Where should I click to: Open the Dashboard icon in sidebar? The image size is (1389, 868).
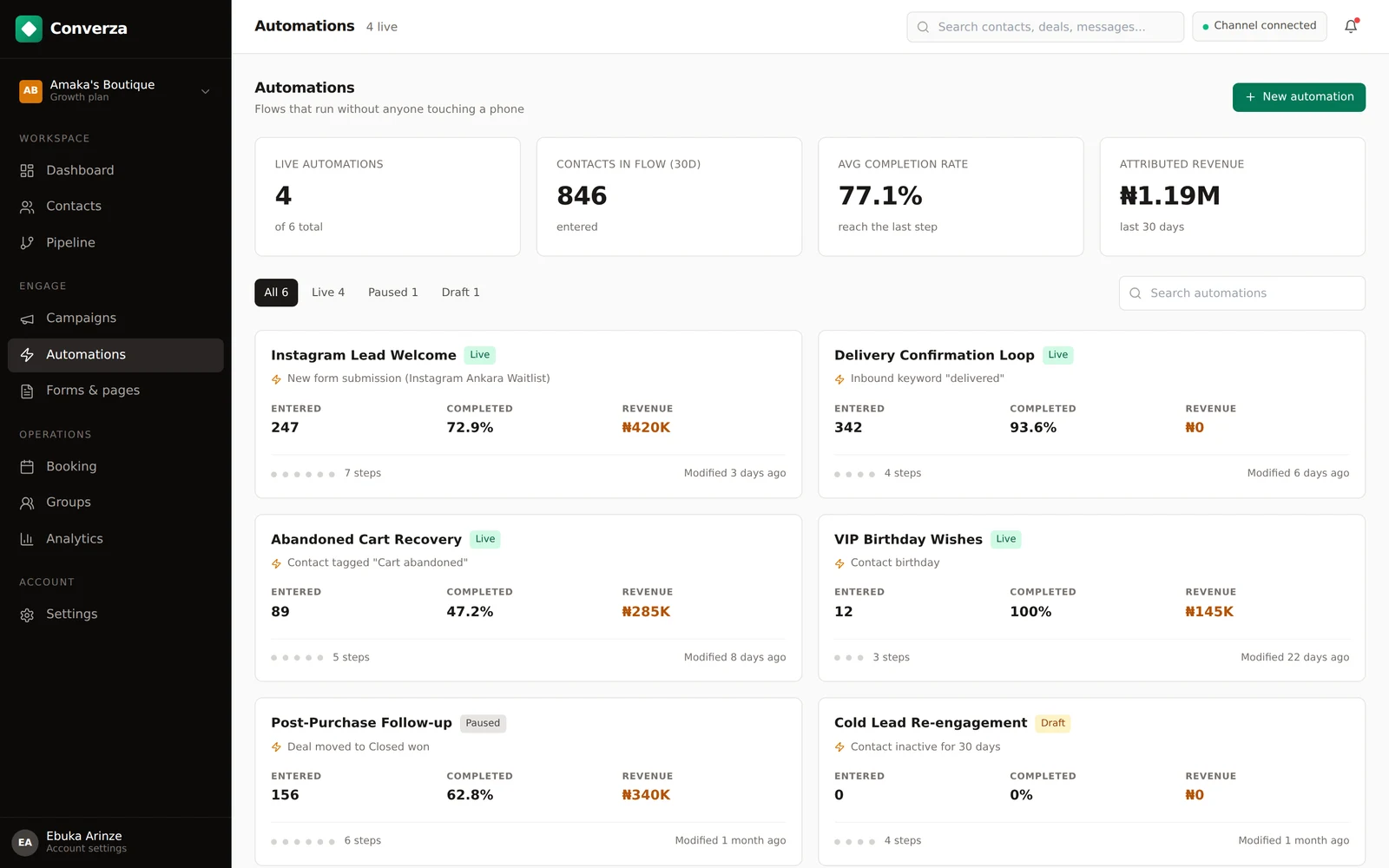pos(27,171)
